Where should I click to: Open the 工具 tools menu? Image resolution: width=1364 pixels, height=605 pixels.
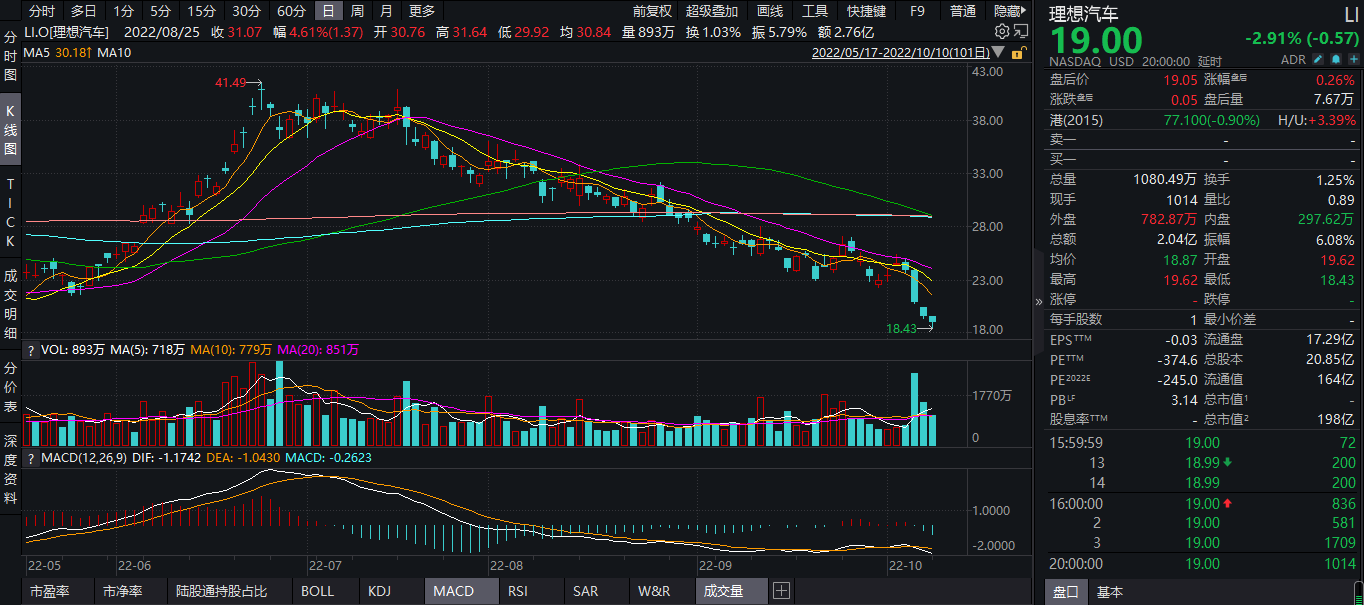pyautogui.click(x=815, y=11)
